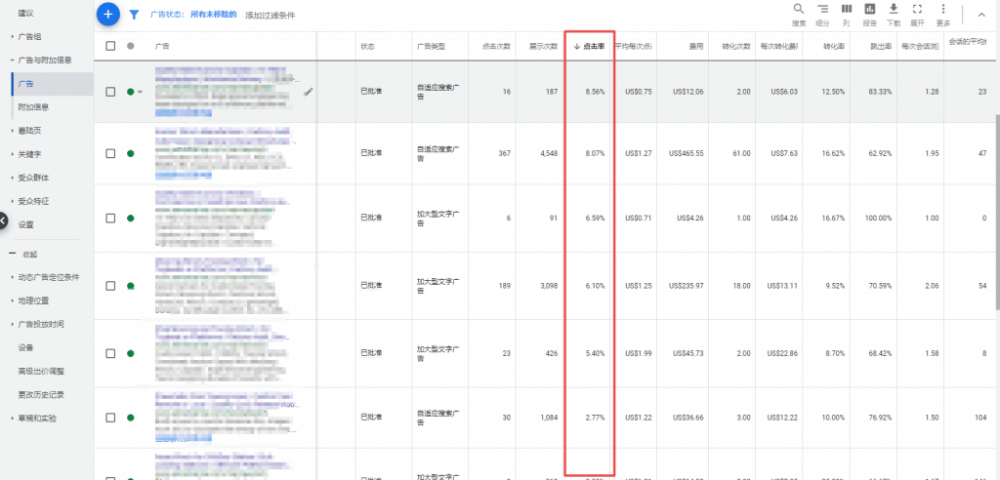The image size is (1000, 480).
Task: Open 附加信息 in the sidebar
Action: (x=33, y=107)
